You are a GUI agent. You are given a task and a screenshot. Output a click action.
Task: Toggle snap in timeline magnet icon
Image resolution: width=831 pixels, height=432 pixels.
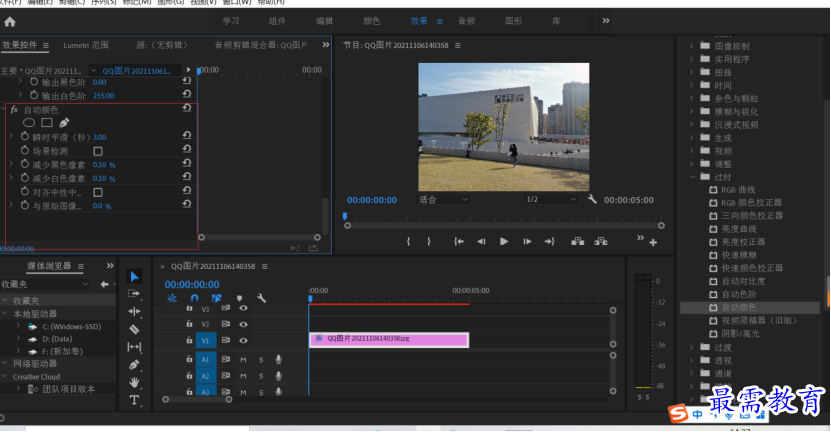(x=195, y=298)
